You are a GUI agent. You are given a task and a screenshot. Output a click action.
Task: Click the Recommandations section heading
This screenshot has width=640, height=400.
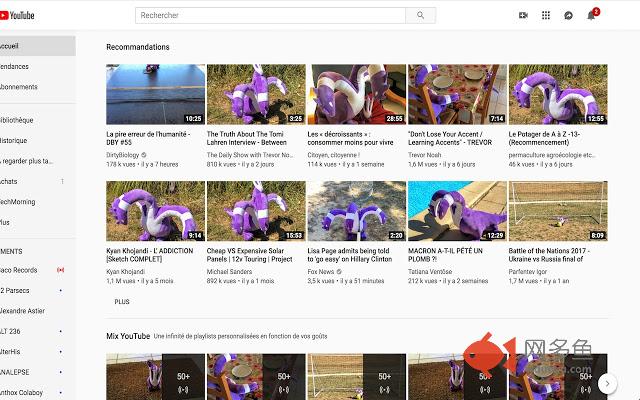point(138,47)
